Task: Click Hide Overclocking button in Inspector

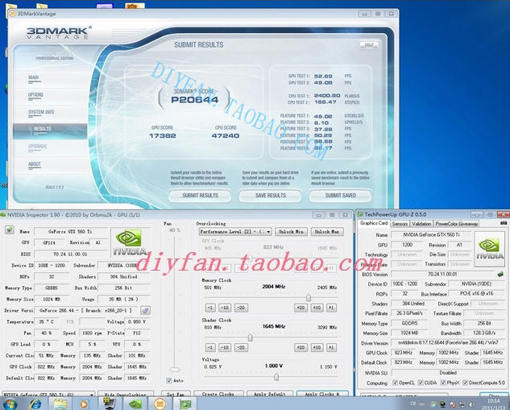Action: 125,394
